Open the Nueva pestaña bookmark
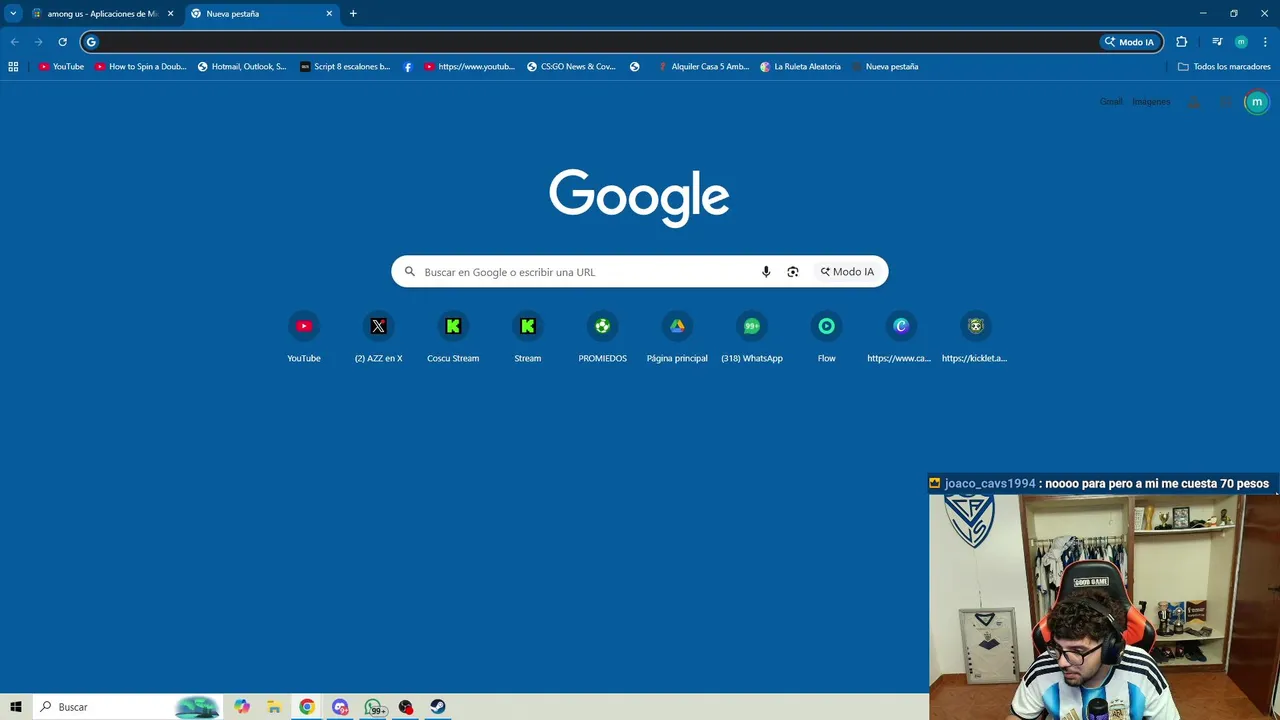 [x=885, y=67]
